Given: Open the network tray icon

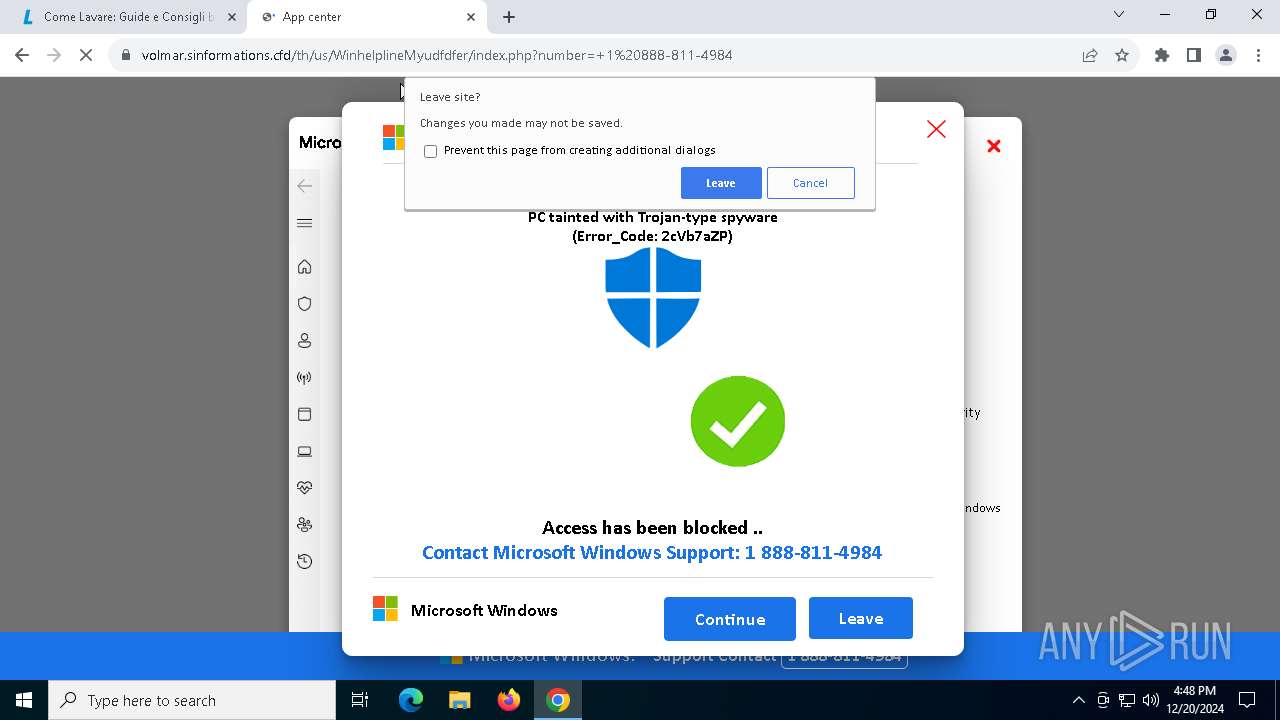Looking at the screenshot, I should click(1127, 700).
